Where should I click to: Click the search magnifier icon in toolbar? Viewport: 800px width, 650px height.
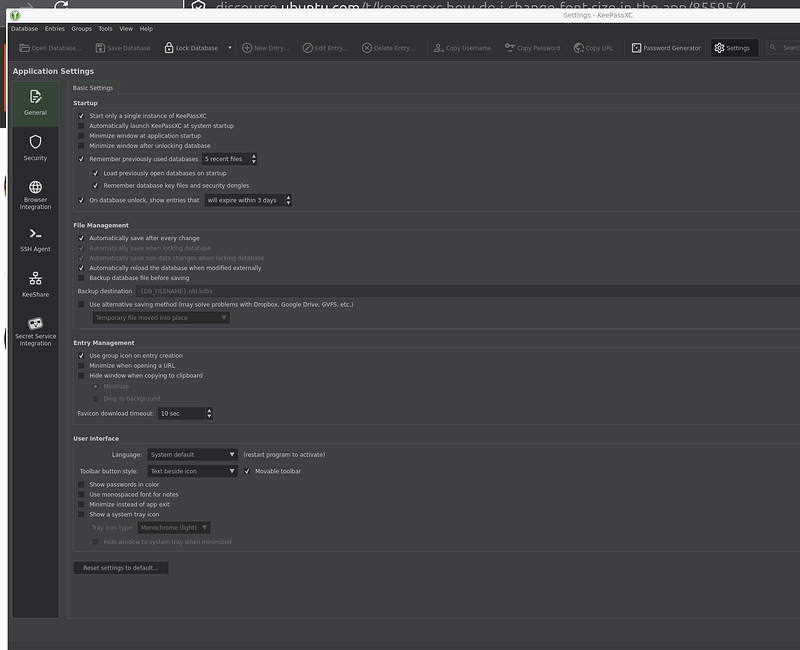pos(773,47)
